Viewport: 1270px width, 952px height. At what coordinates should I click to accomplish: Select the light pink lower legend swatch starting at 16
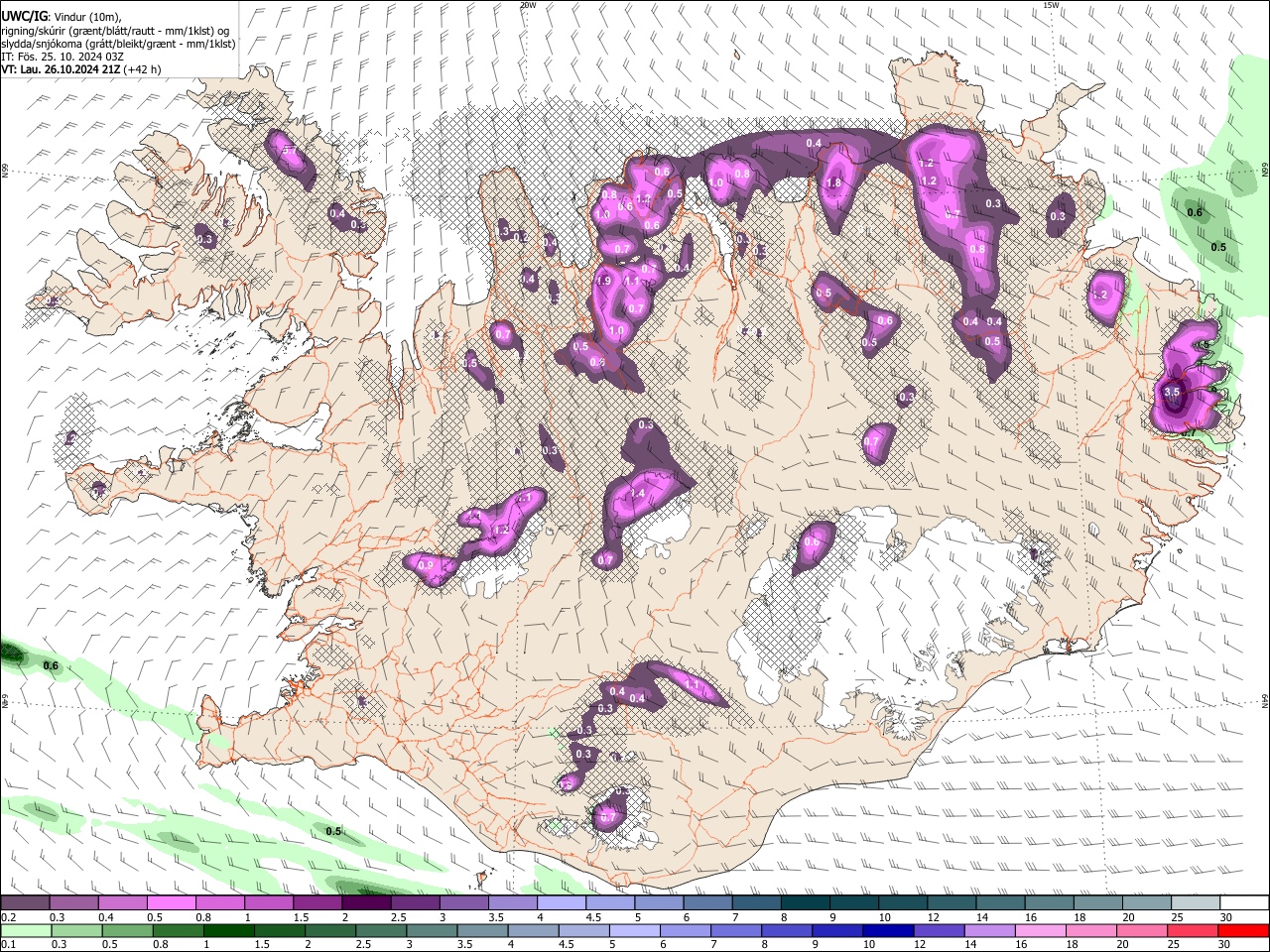tap(1039, 930)
